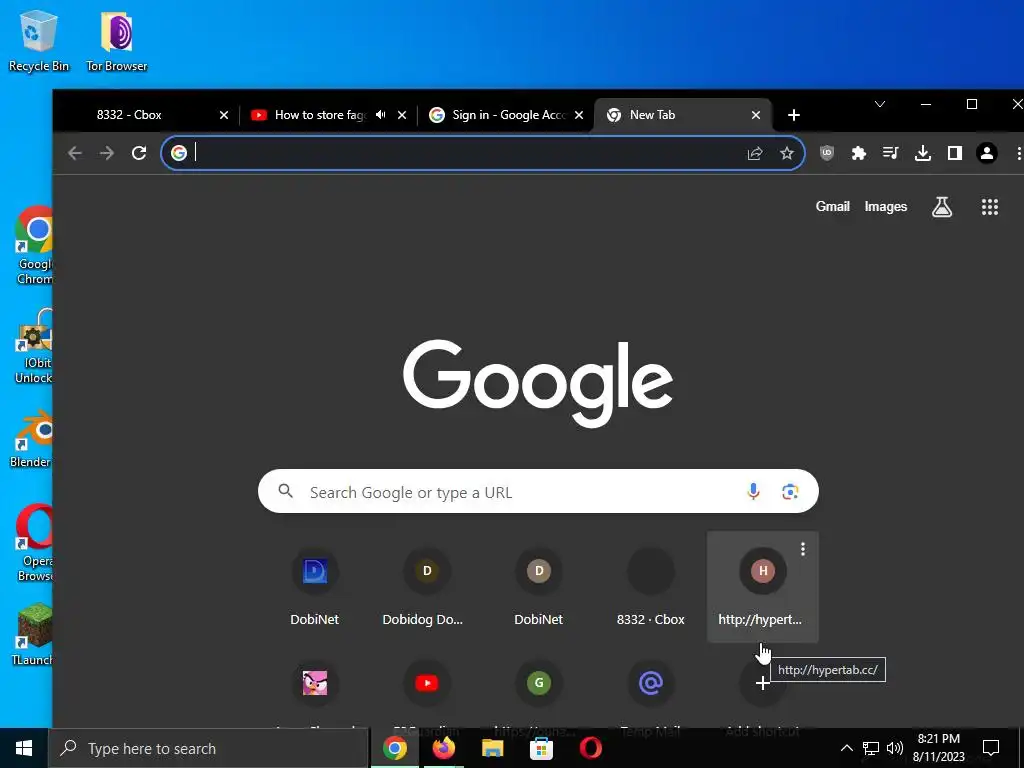Image resolution: width=1024 pixels, height=768 pixels.
Task: Switch to the How to store YouTube tab
Action: pyautogui.click(x=328, y=115)
